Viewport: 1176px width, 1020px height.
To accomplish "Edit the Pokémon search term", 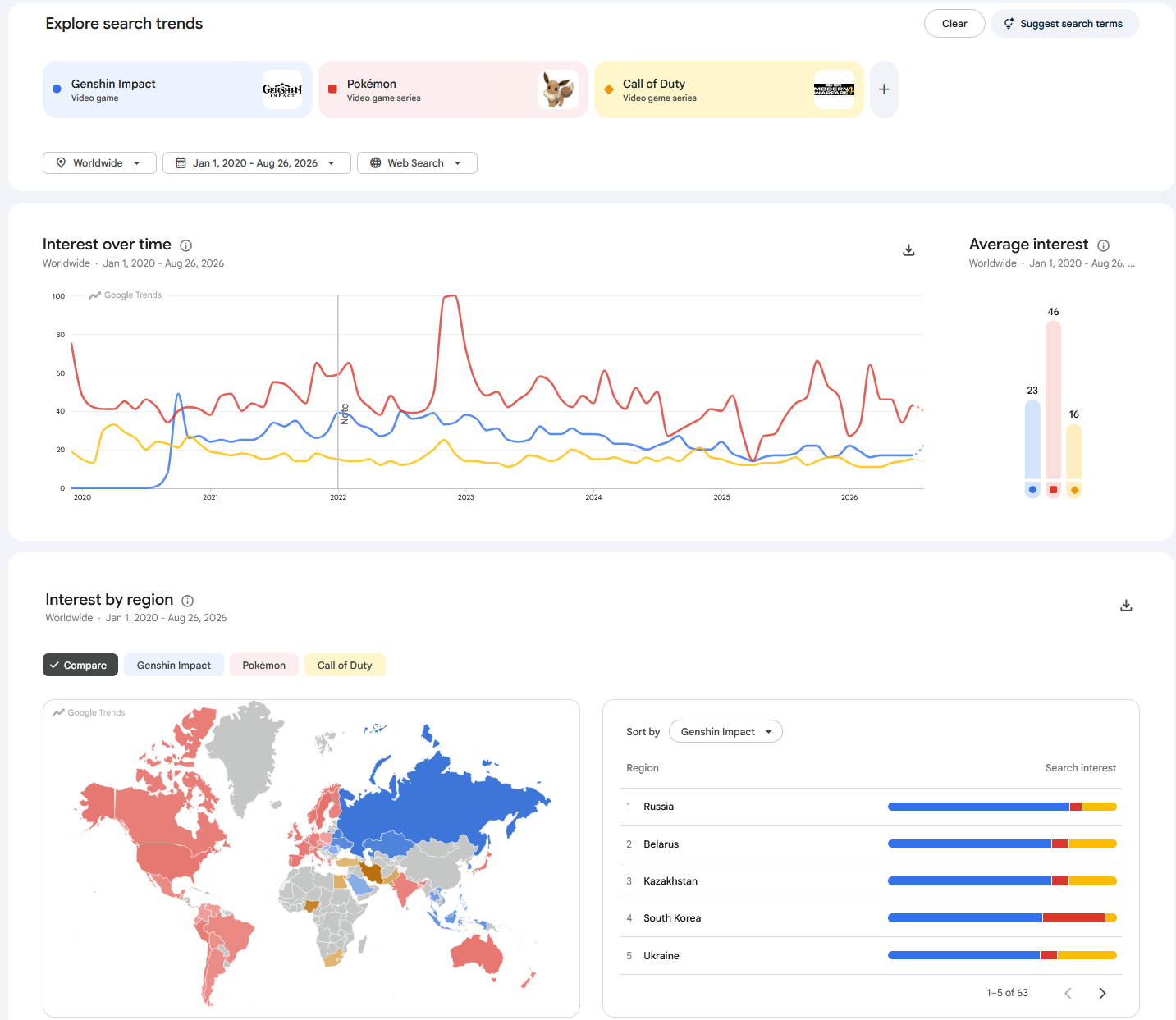I will (453, 89).
